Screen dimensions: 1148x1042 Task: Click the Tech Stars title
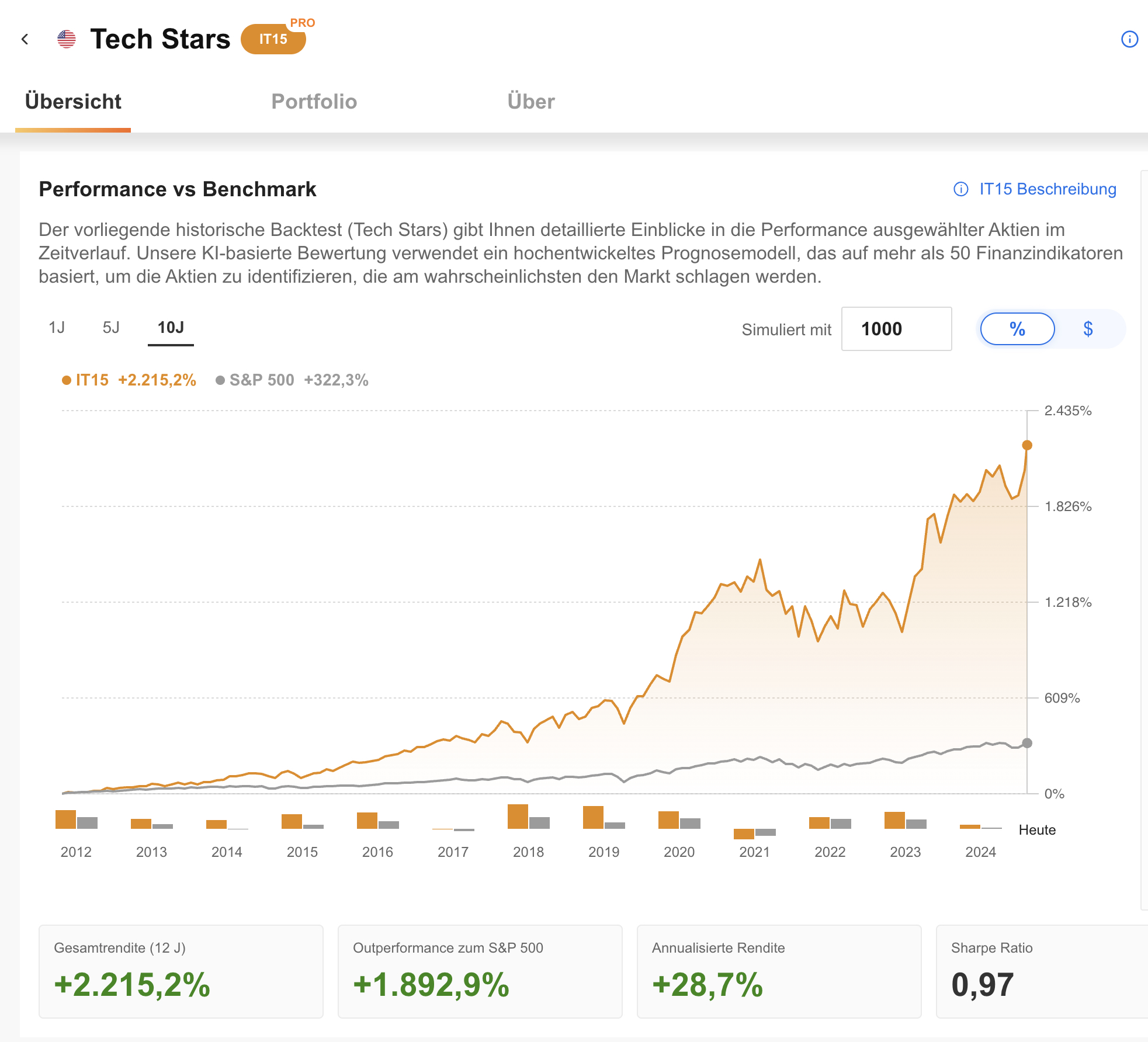click(160, 39)
